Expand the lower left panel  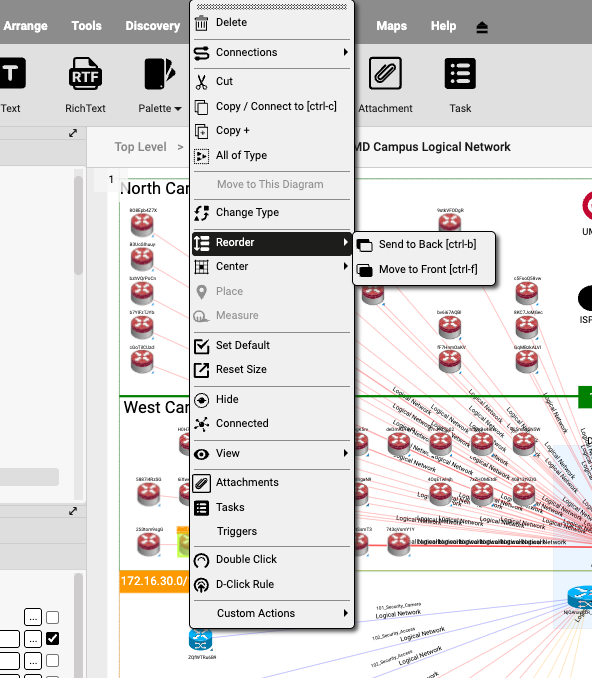[73, 511]
